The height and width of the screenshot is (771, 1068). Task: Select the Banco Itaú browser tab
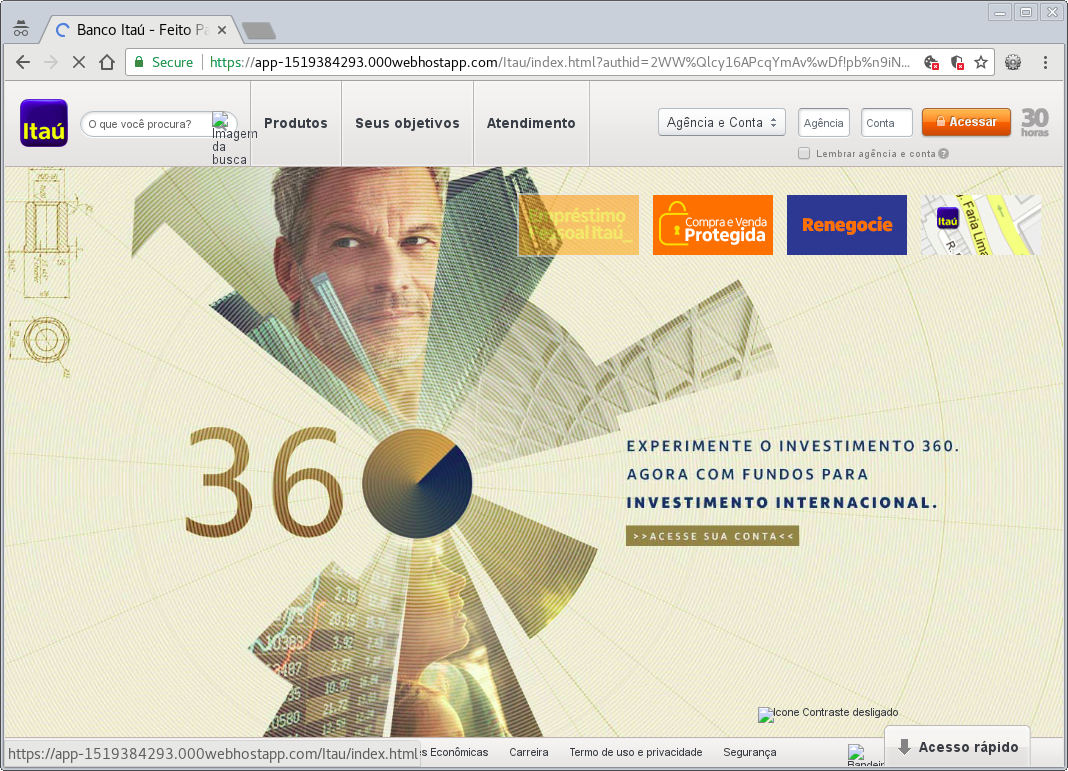click(x=141, y=30)
